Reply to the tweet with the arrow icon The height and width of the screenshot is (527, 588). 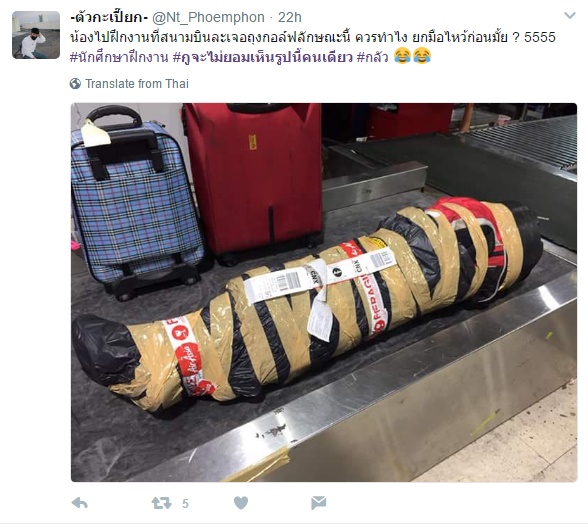click(x=80, y=503)
